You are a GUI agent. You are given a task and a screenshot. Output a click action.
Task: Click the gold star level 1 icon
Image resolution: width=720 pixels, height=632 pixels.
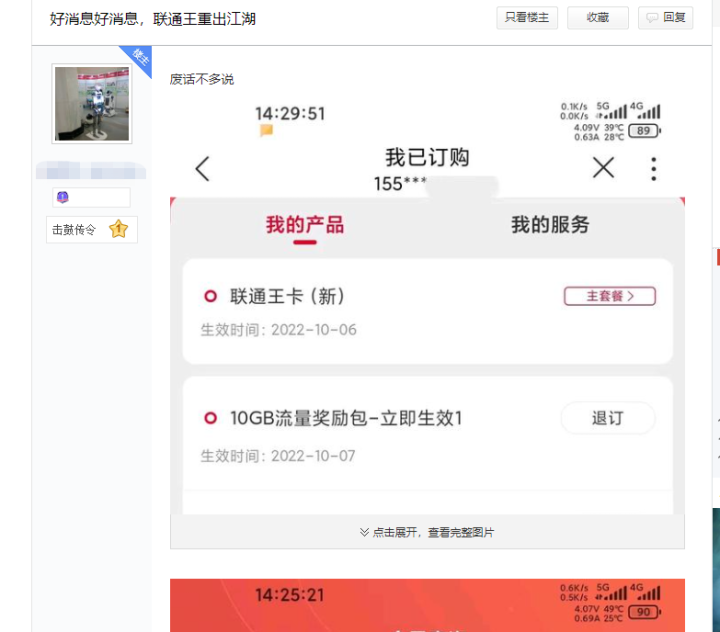[x=118, y=229]
